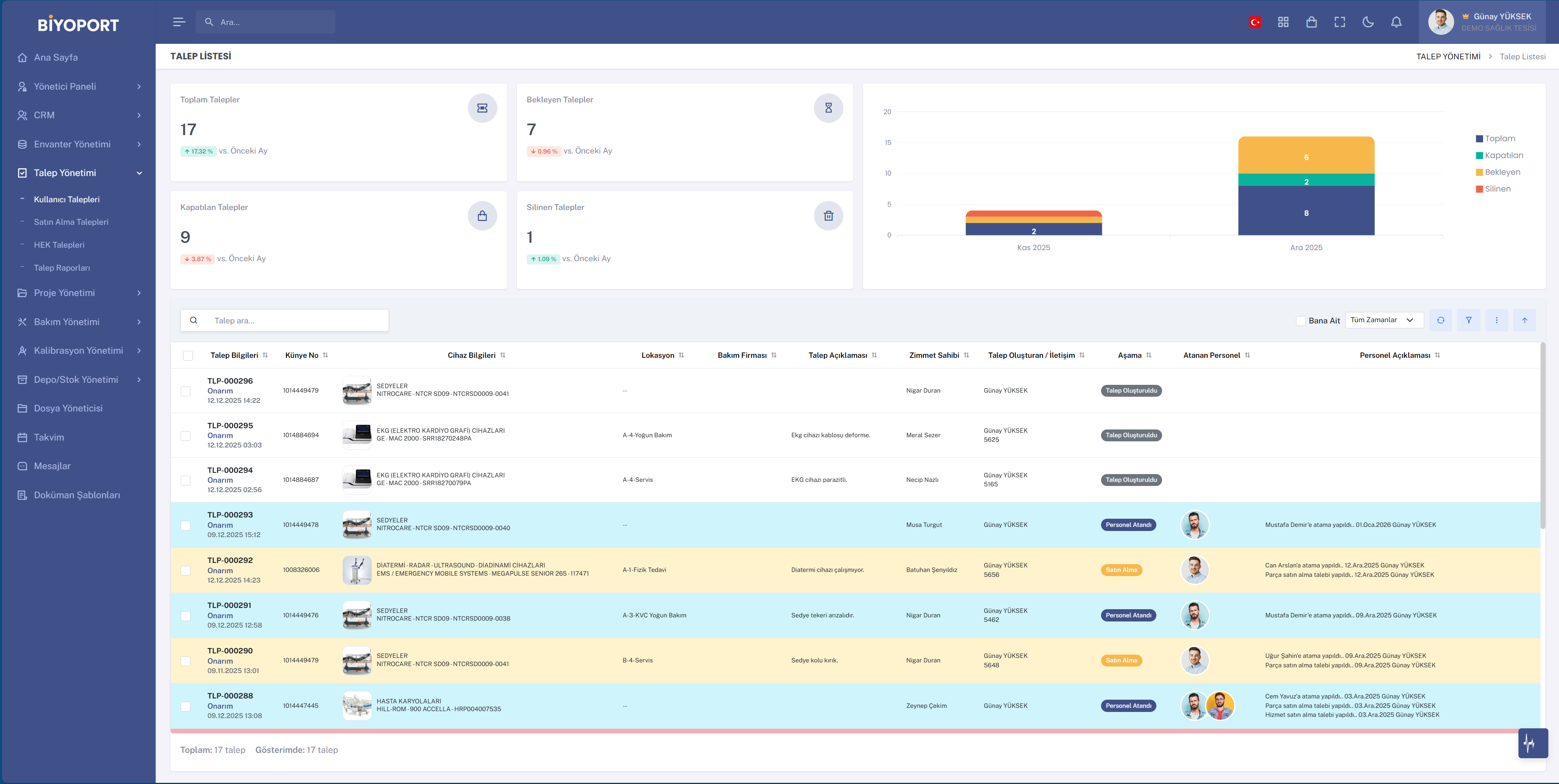Toggle dark mode moon icon
Screen dimensions: 1559x784
coord(1368,22)
